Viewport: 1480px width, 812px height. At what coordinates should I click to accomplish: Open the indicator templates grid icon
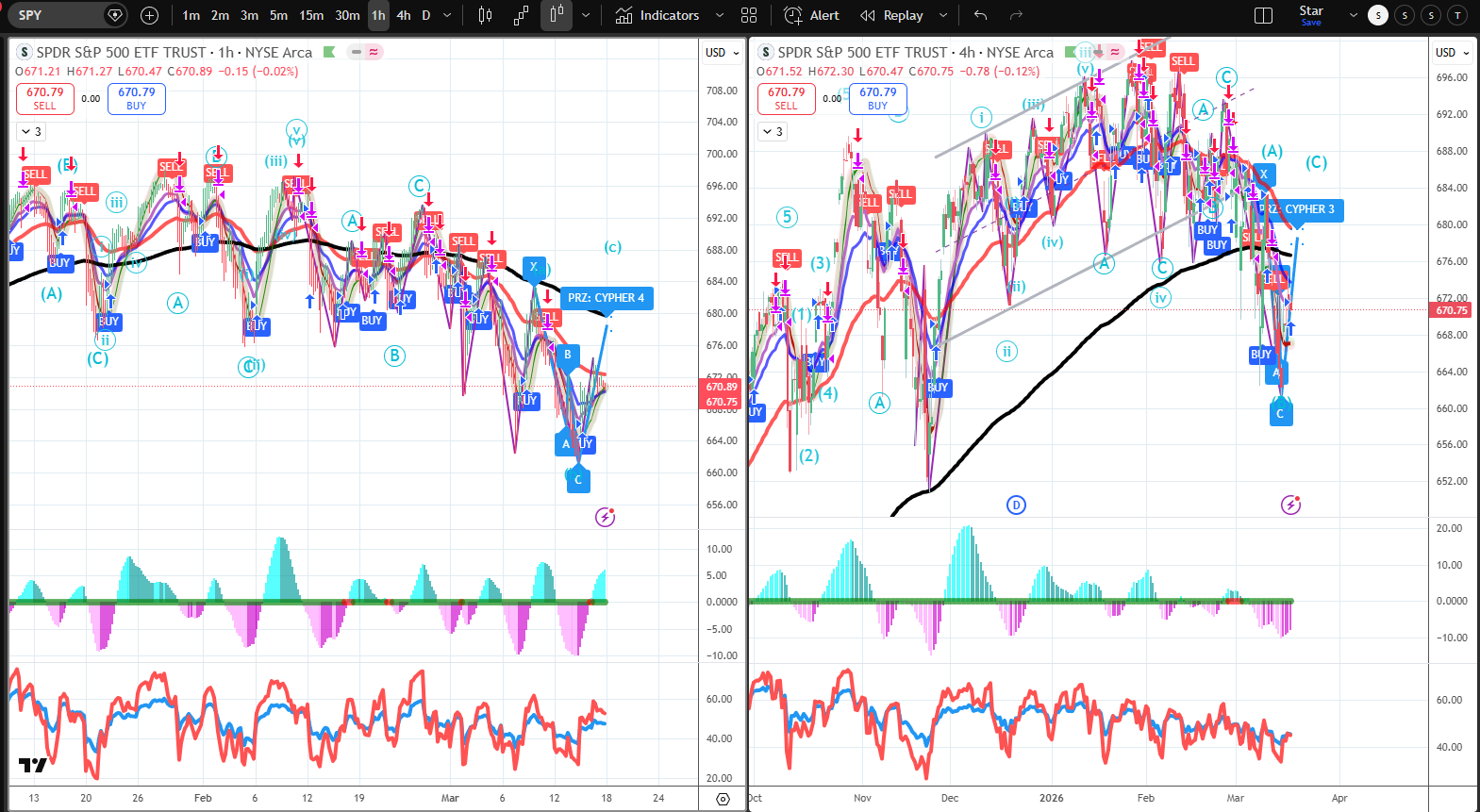(x=749, y=15)
